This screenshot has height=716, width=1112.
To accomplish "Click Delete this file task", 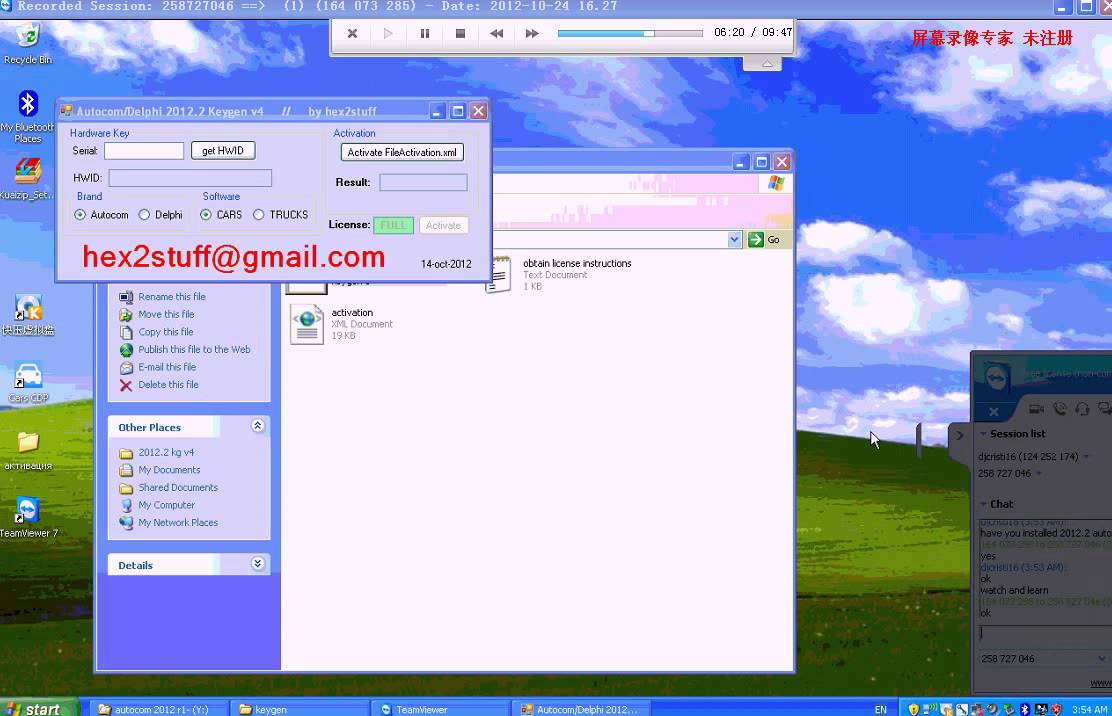I will [168, 385].
